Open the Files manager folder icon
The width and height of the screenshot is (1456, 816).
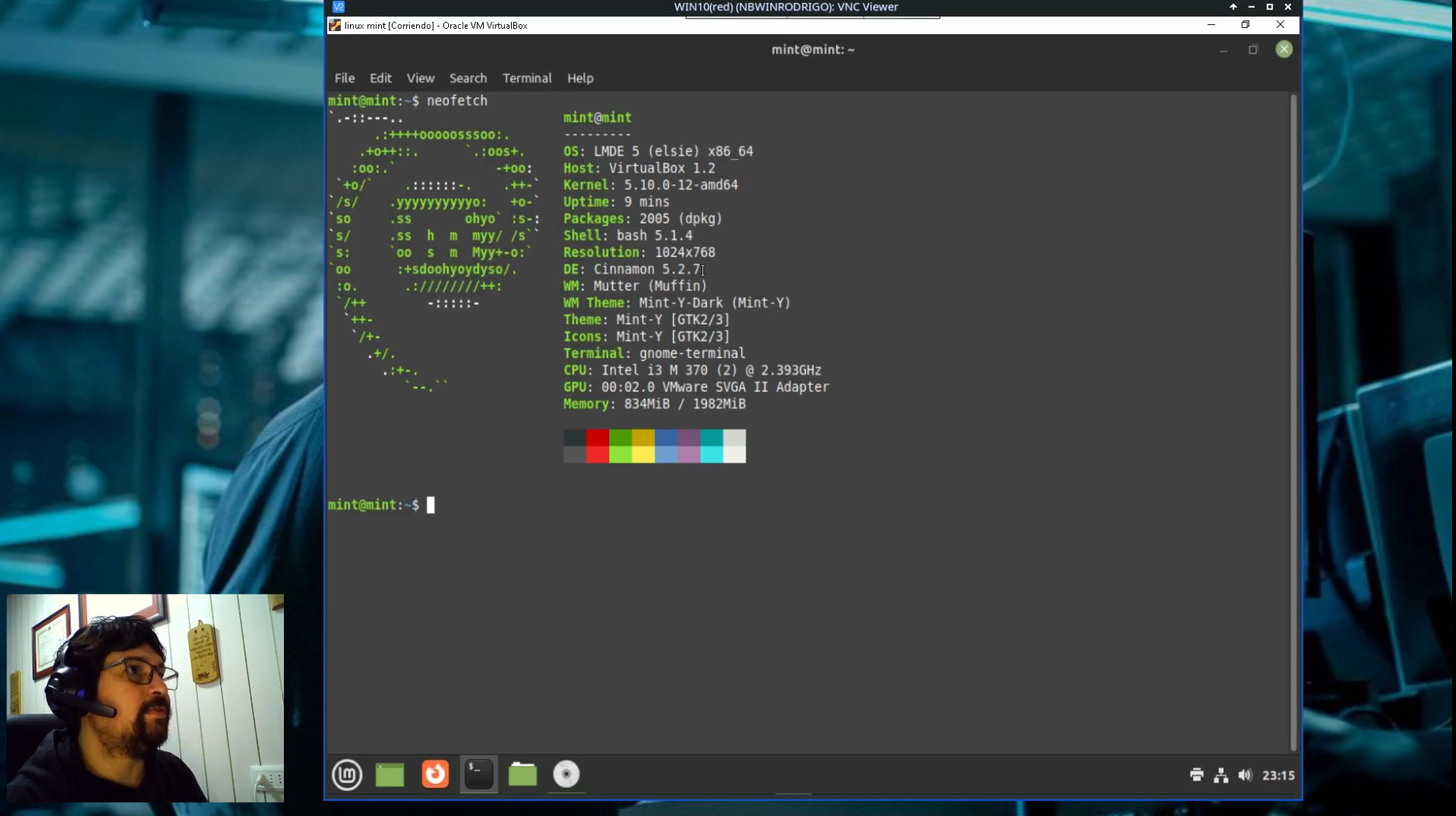(523, 774)
